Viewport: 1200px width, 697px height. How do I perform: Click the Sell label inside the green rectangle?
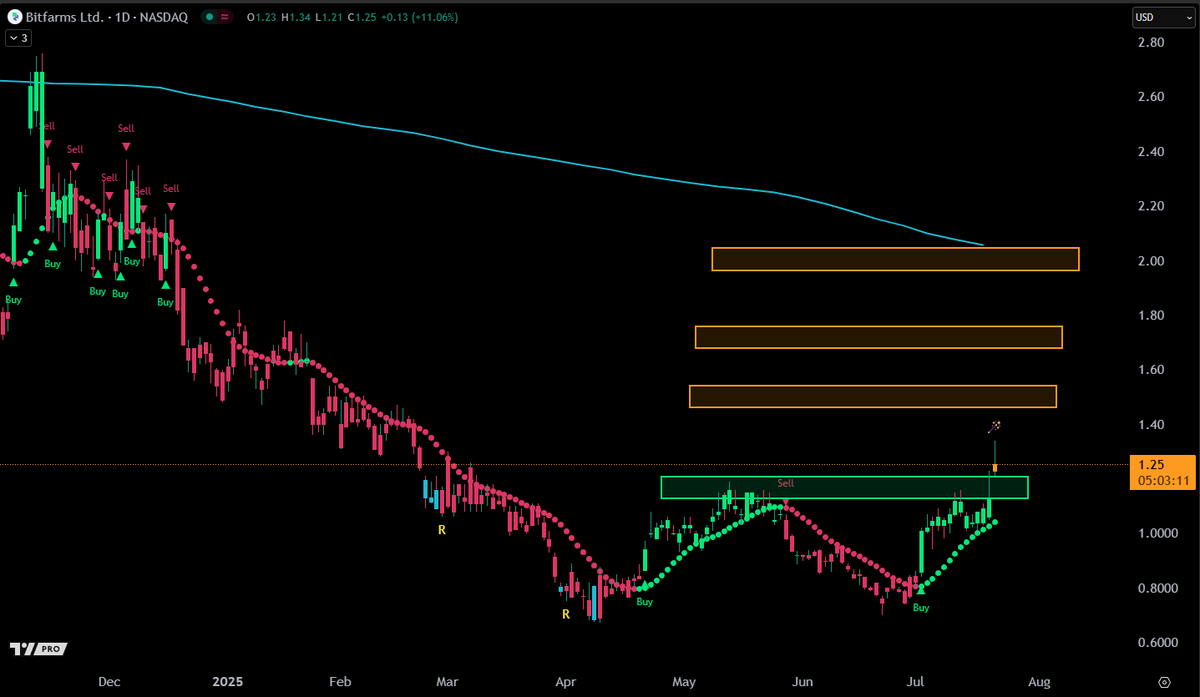(x=786, y=483)
